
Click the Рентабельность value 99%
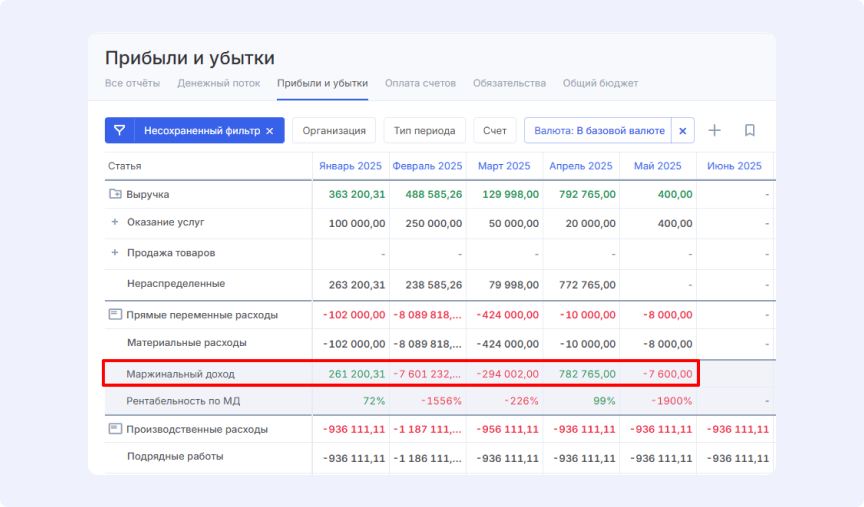[x=604, y=401]
